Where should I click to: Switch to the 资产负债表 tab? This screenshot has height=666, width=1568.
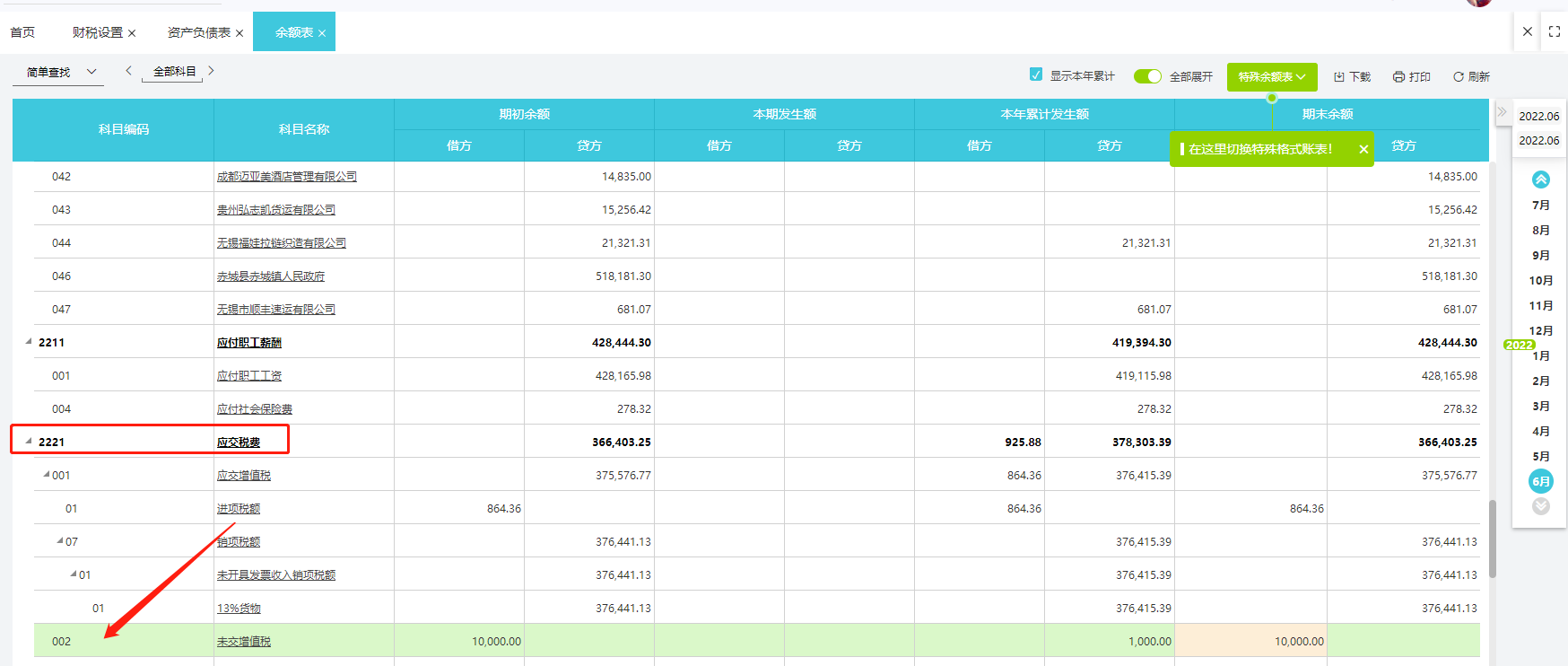[198, 32]
